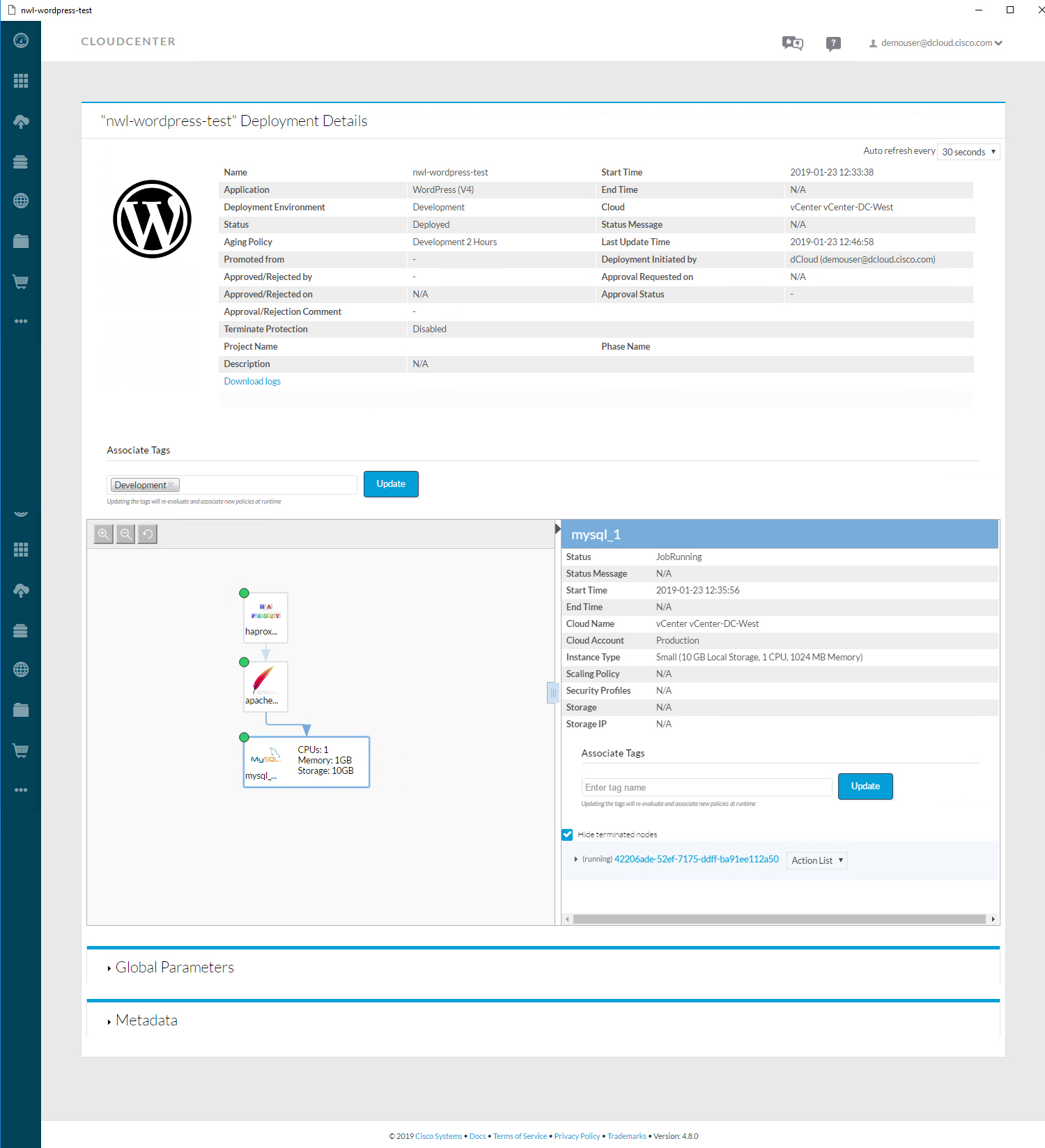
Task: Click Download logs link
Action: tap(252, 381)
